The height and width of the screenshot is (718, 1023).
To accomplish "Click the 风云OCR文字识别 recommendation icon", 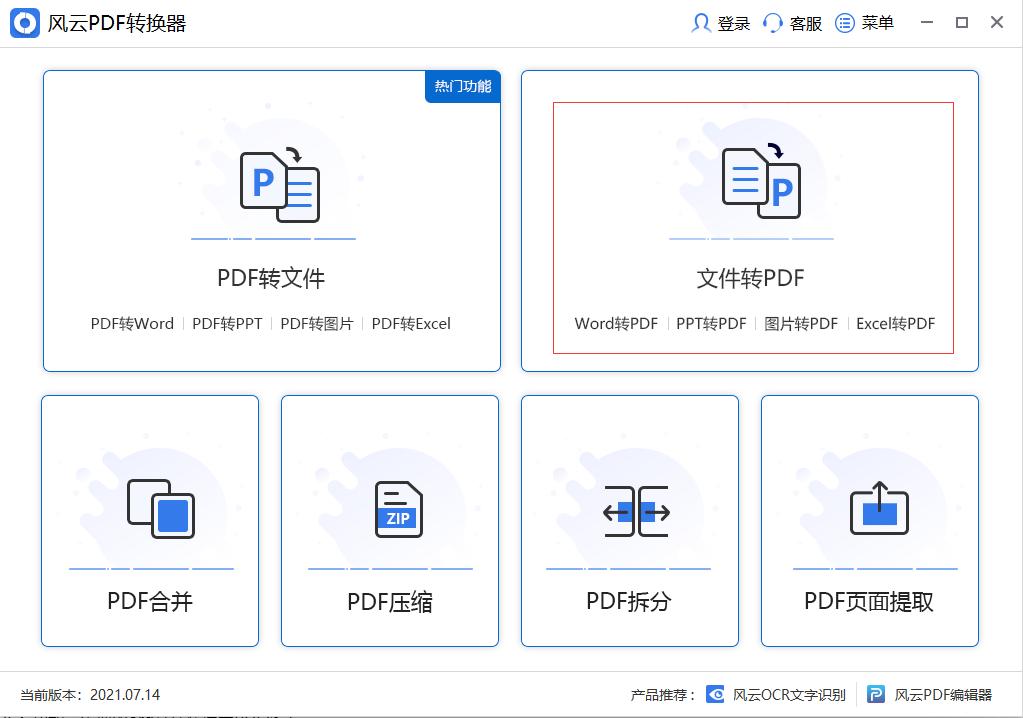I will [x=714, y=694].
